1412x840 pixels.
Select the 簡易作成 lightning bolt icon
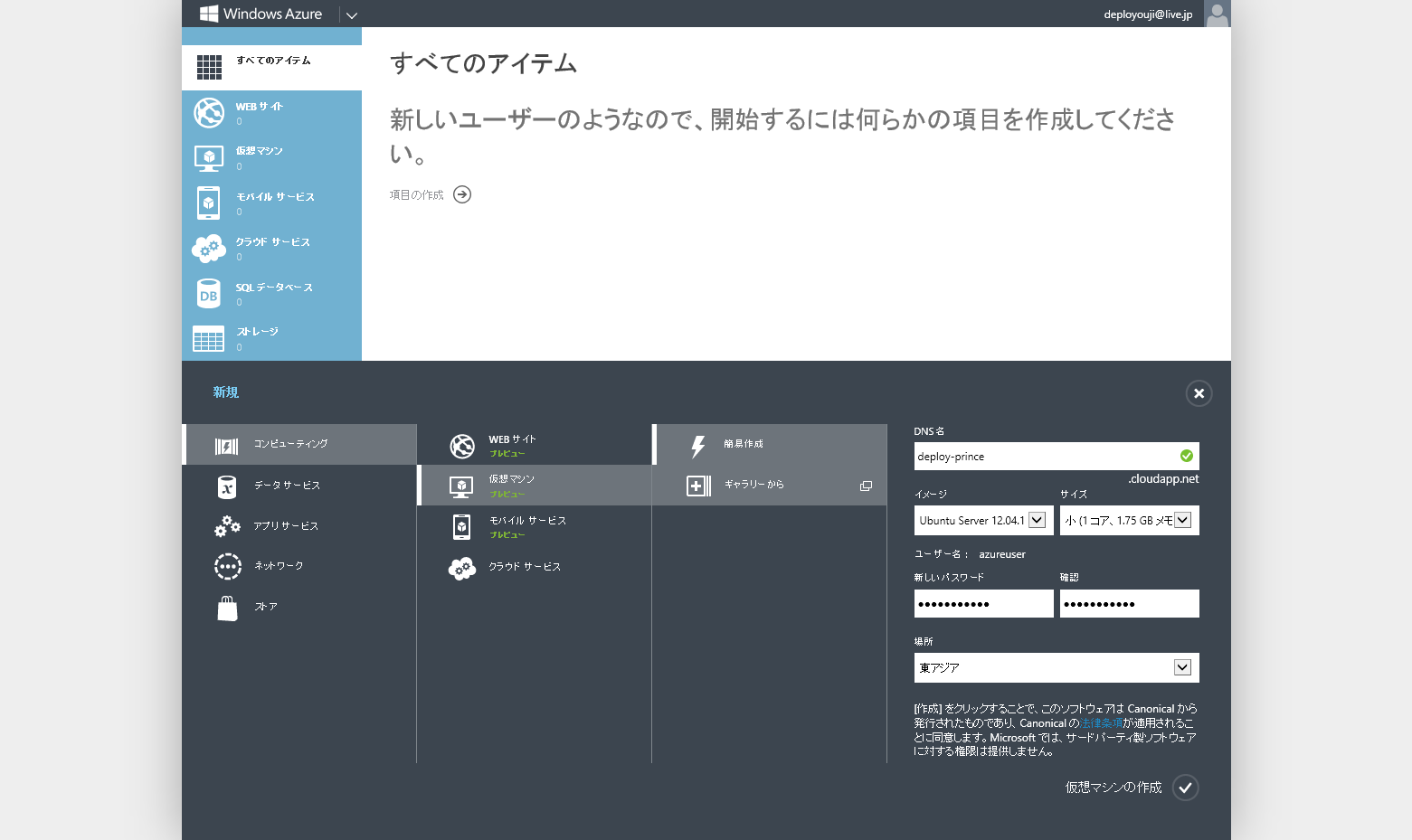697,447
